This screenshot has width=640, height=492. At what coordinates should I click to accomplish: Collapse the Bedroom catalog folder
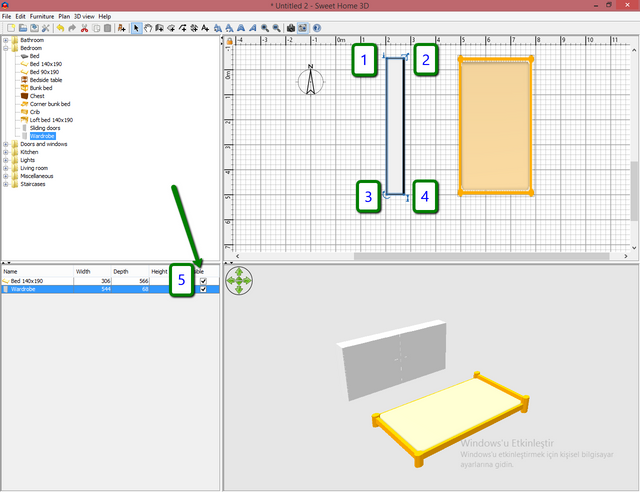6,48
